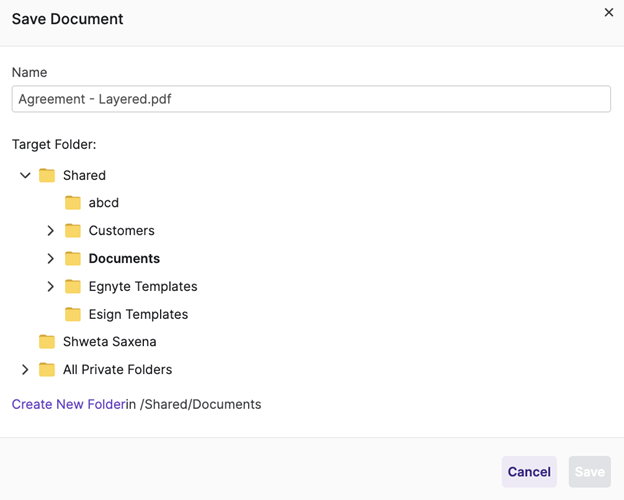Click the document Name input field
Image resolution: width=624 pixels, height=500 pixels.
click(x=311, y=99)
